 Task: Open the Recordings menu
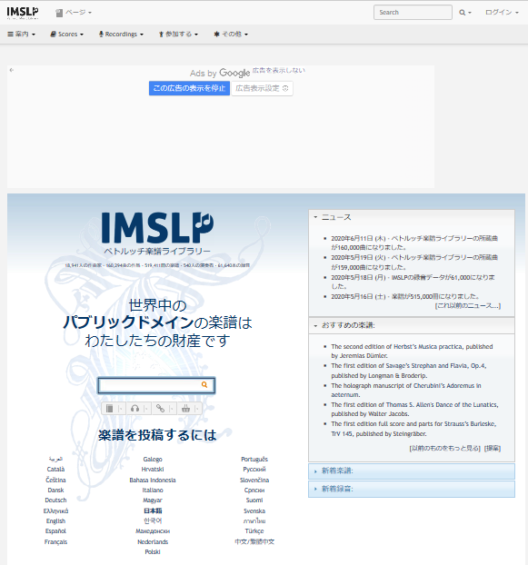pos(121,34)
